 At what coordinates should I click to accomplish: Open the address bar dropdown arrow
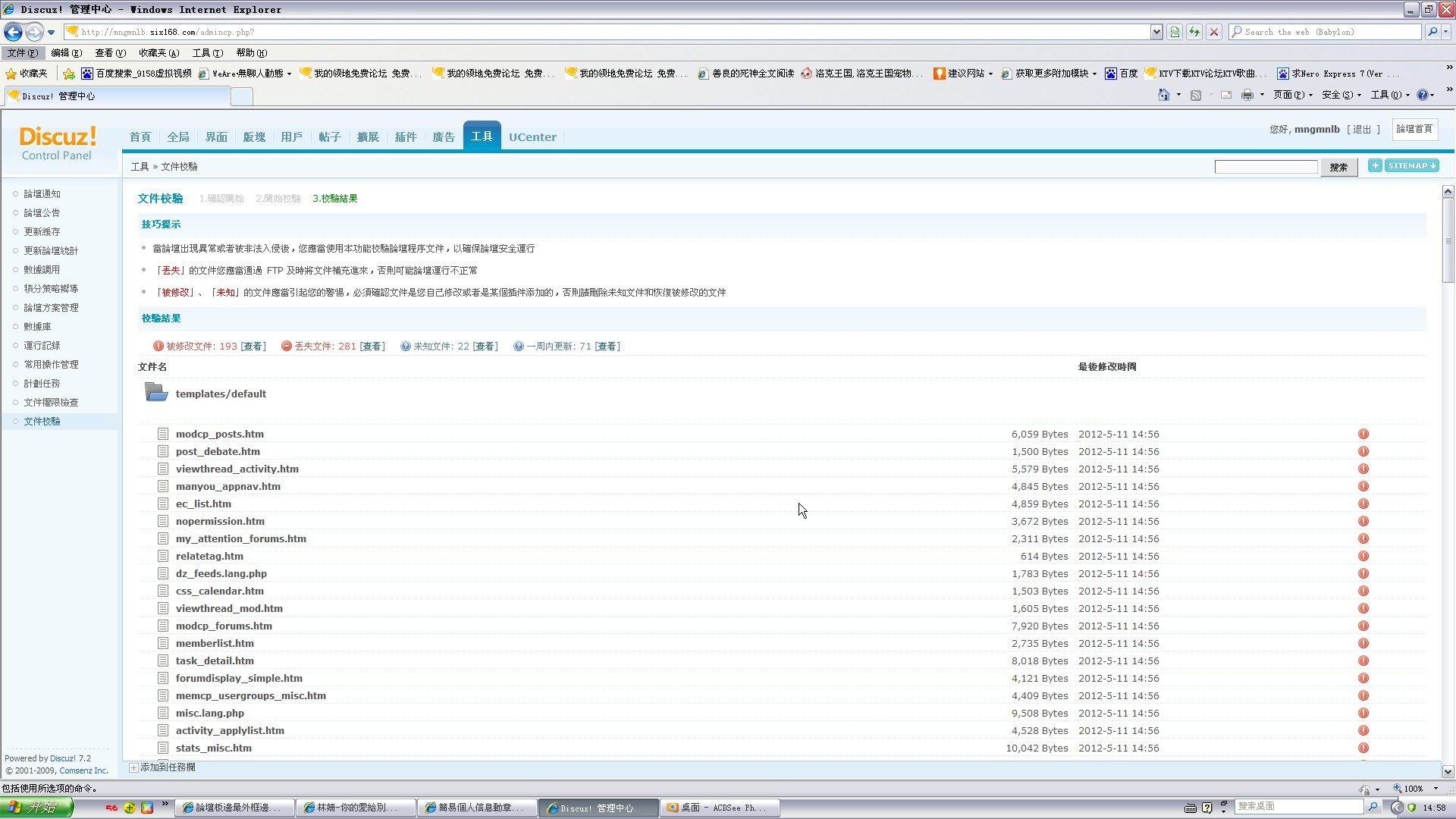pos(1156,32)
